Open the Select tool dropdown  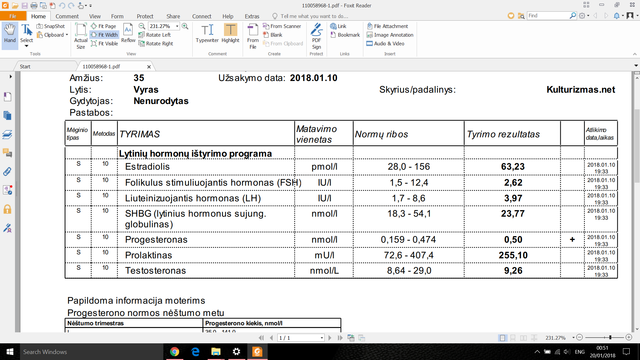pyautogui.click(x=27, y=46)
